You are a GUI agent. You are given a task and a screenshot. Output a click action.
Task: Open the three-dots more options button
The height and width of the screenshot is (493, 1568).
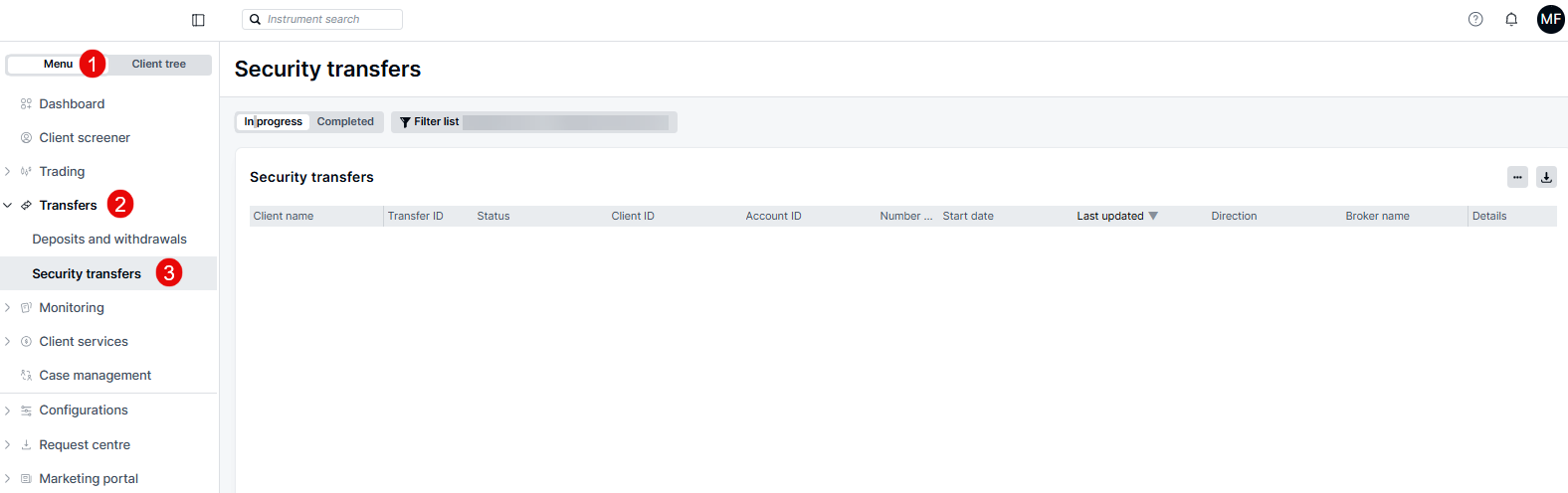[1517, 177]
